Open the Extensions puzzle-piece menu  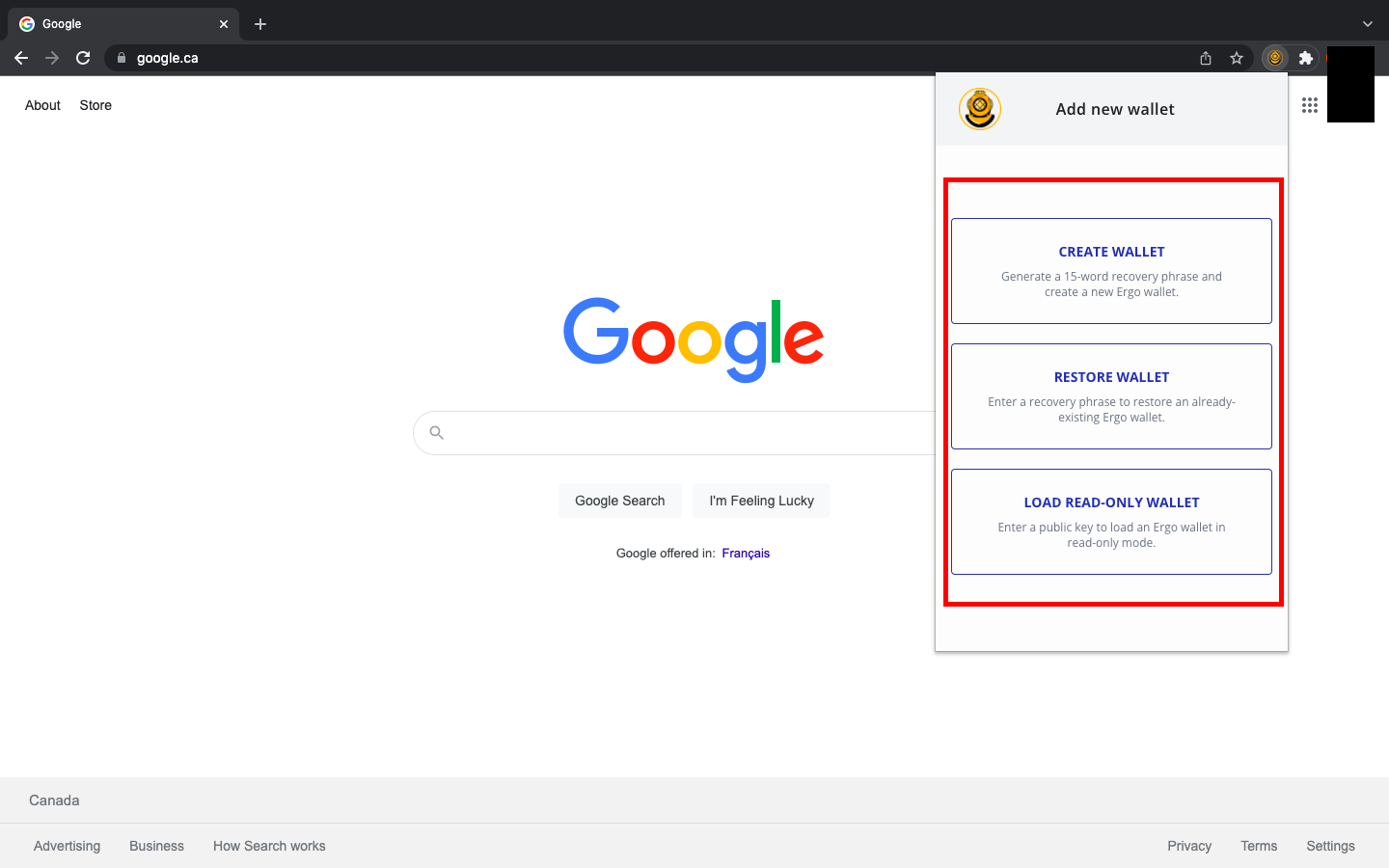tap(1306, 58)
